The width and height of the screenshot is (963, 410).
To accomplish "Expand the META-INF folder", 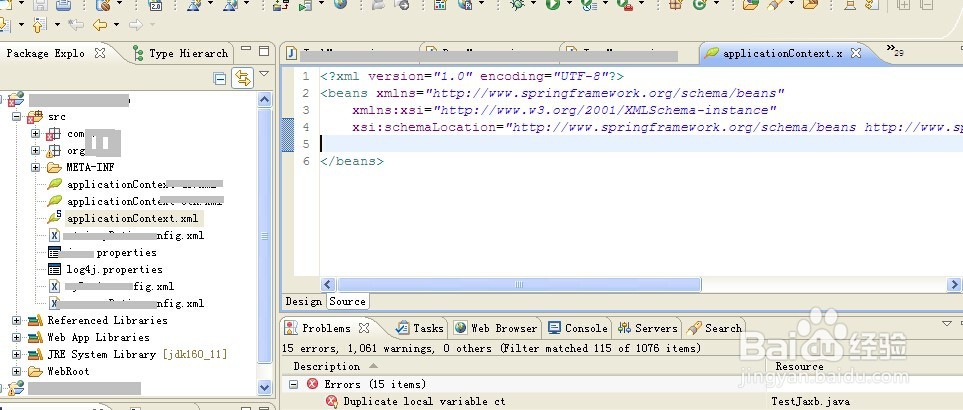I will click(x=35, y=167).
